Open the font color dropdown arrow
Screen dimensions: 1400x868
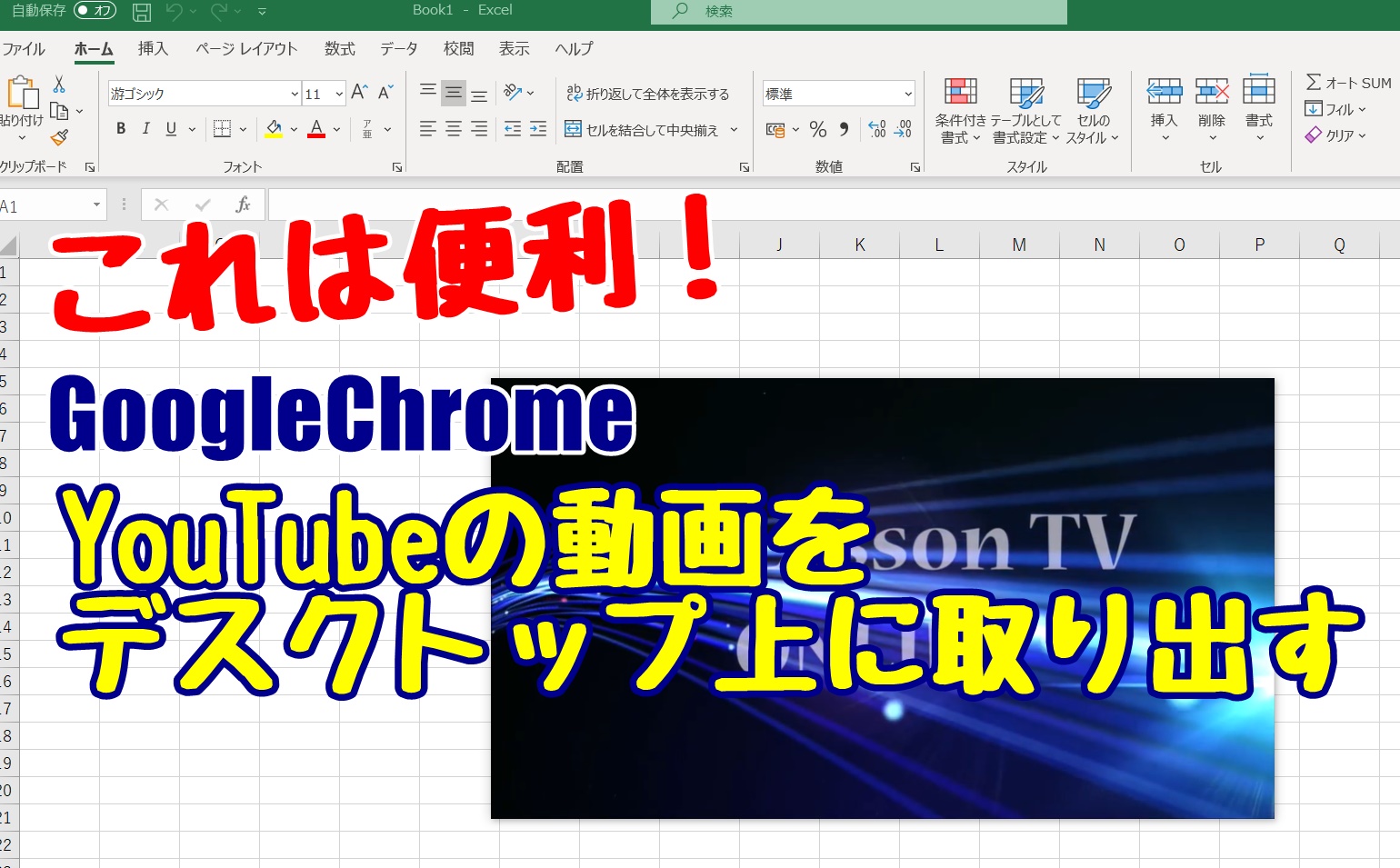(x=337, y=130)
